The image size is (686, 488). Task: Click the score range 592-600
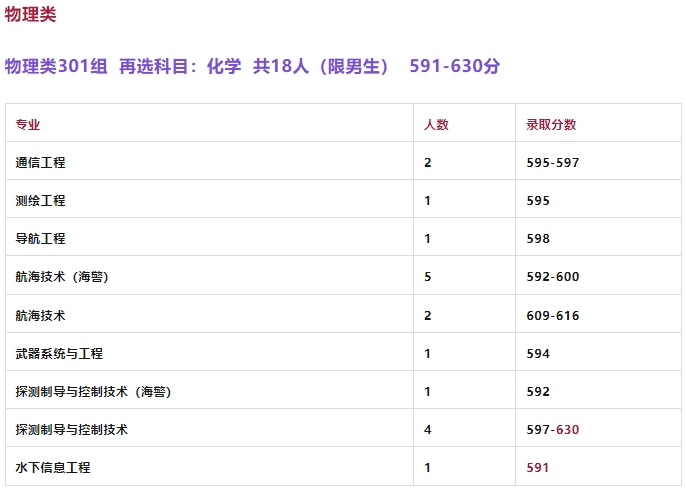click(552, 277)
